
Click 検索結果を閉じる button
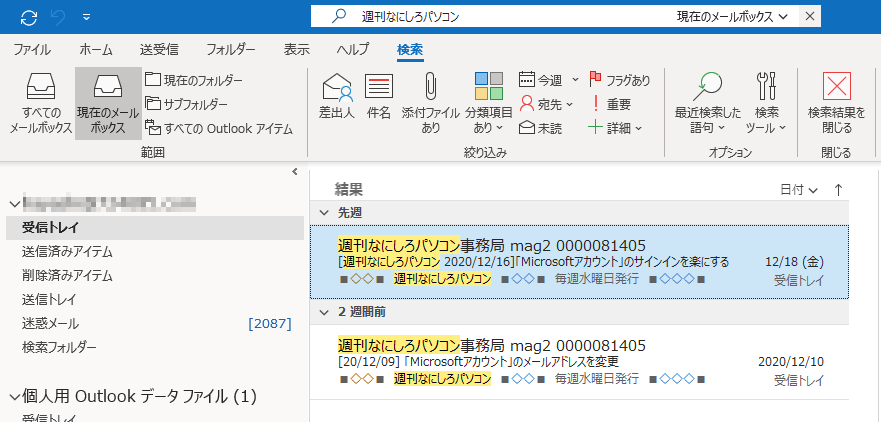pyautogui.click(x=837, y=103)
